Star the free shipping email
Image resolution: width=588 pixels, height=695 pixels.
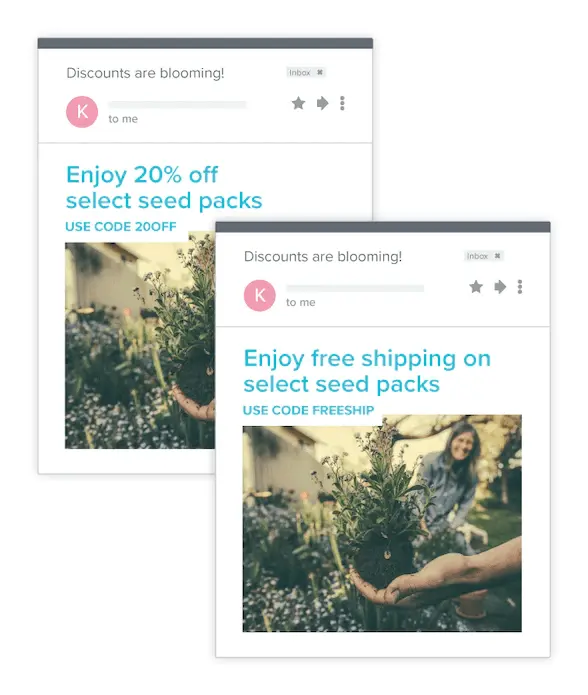point(476,287)
